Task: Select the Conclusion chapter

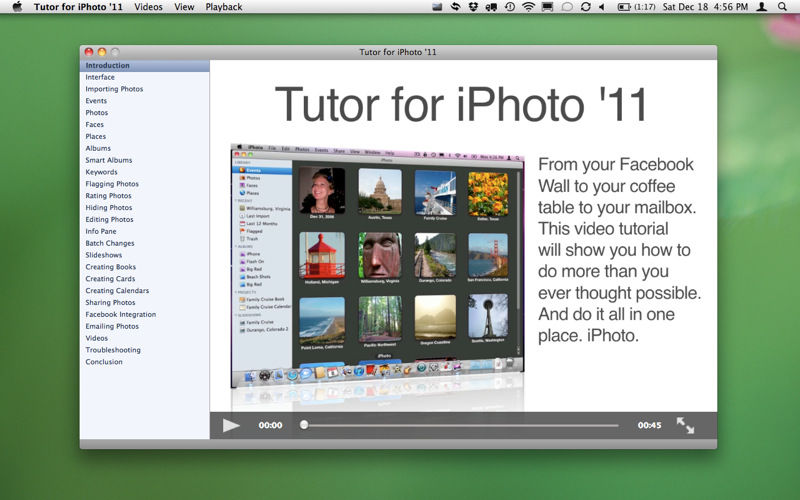Action: 144,361
